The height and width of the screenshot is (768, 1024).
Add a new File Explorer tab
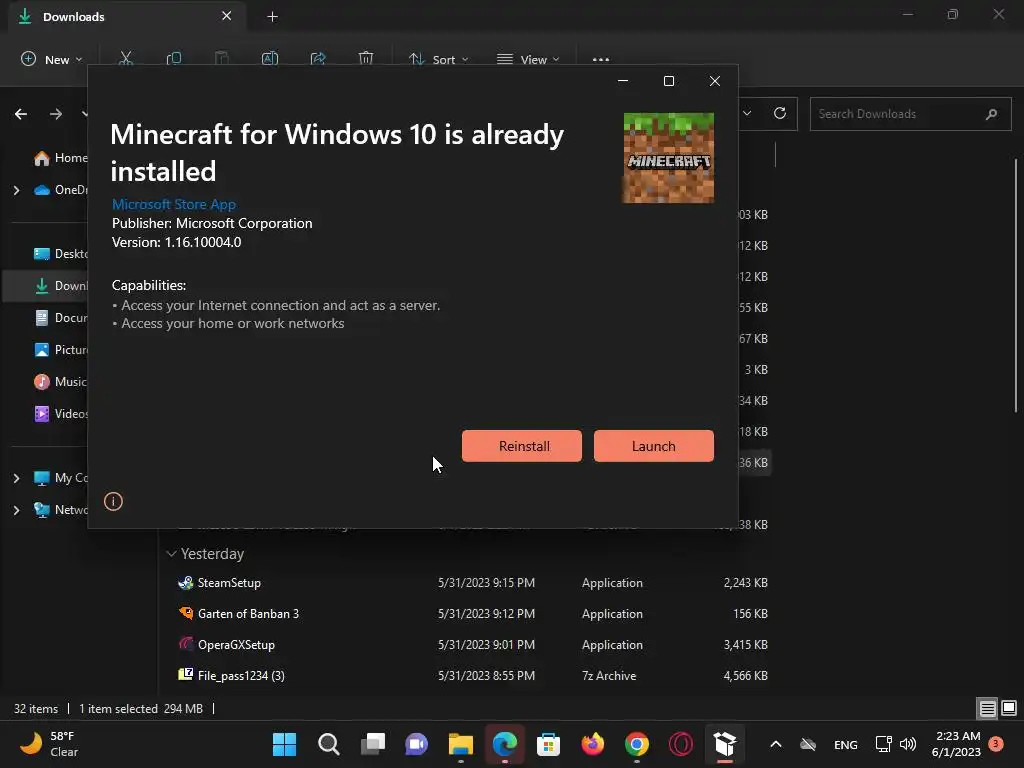click(272, 17)
